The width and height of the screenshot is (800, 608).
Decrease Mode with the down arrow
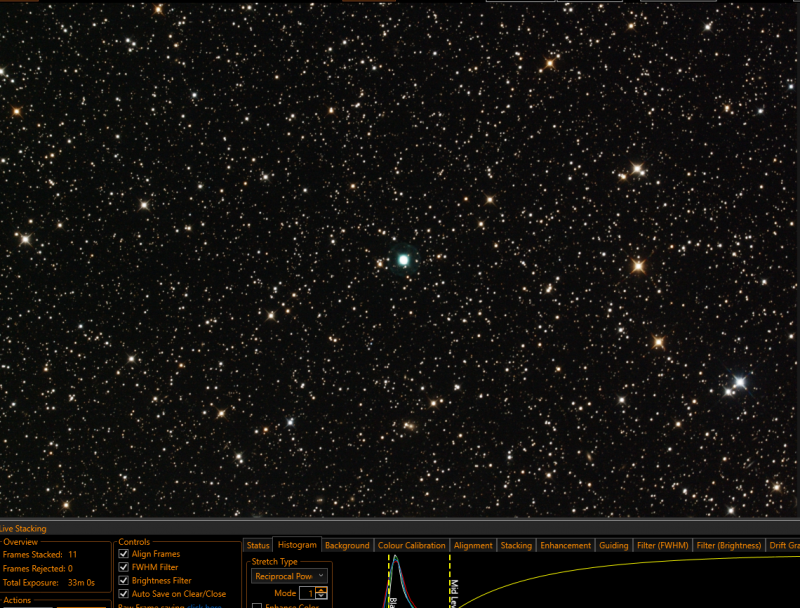(x=321, y=596)
